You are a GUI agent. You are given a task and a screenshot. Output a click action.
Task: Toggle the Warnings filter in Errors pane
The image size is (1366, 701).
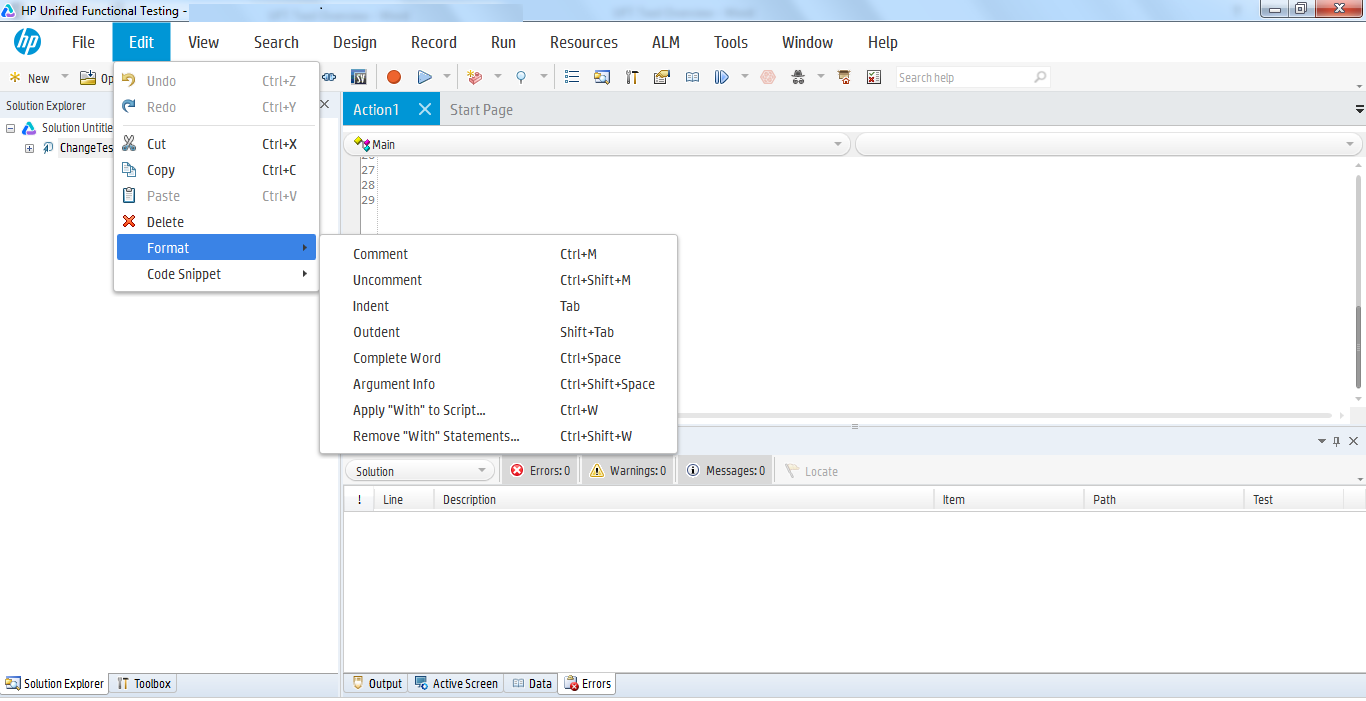pos(627,470)
